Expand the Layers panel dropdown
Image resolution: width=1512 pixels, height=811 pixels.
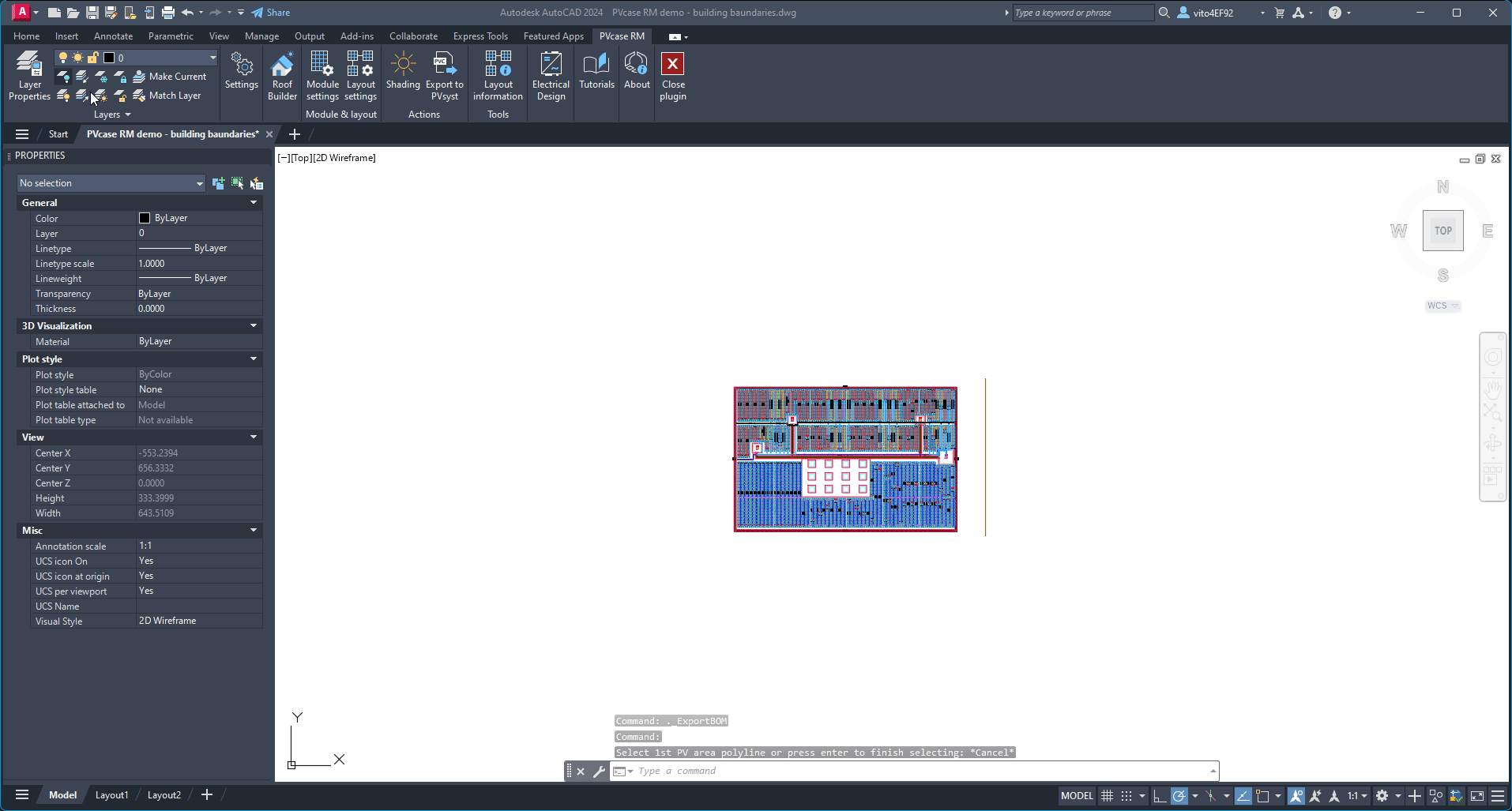112,115
